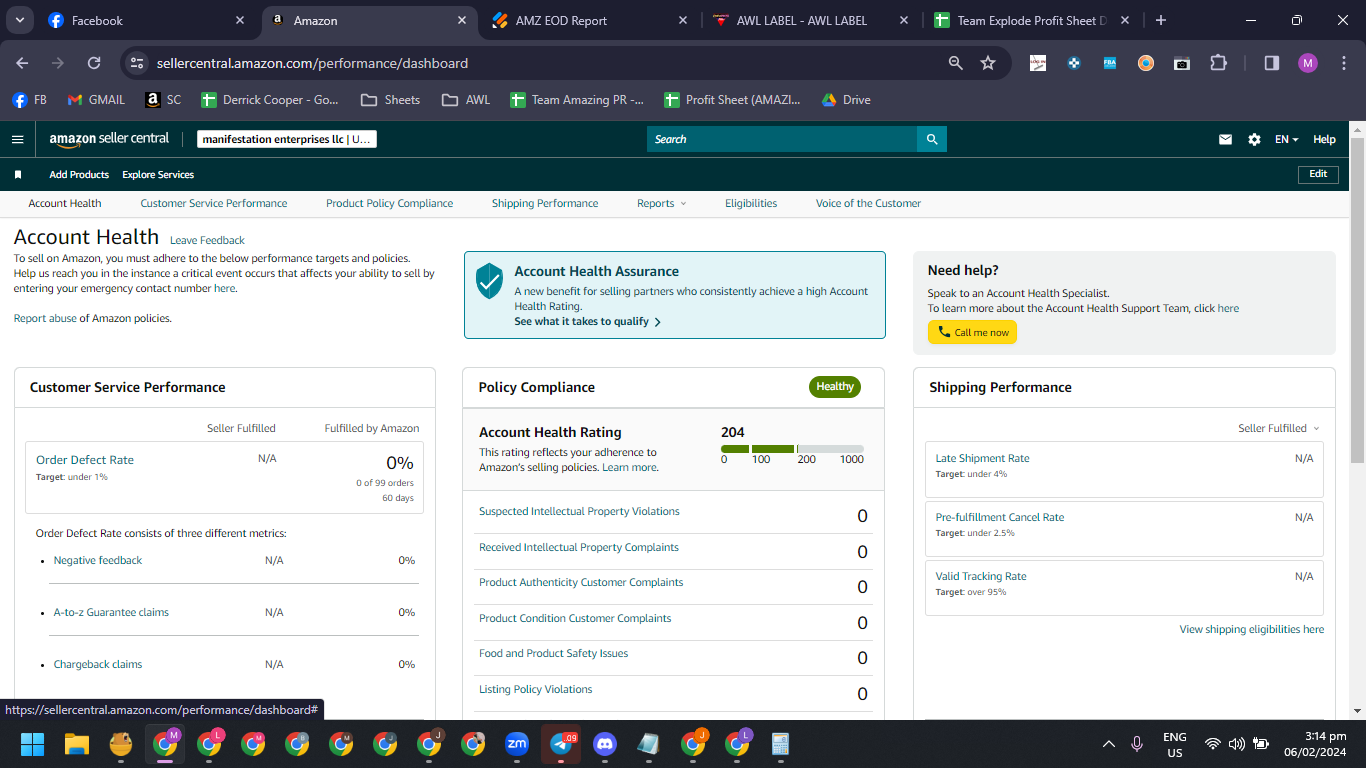Open the Explore Services link
The height and width of the screenshot is (768, 1366).
click(x=158, y=175)
